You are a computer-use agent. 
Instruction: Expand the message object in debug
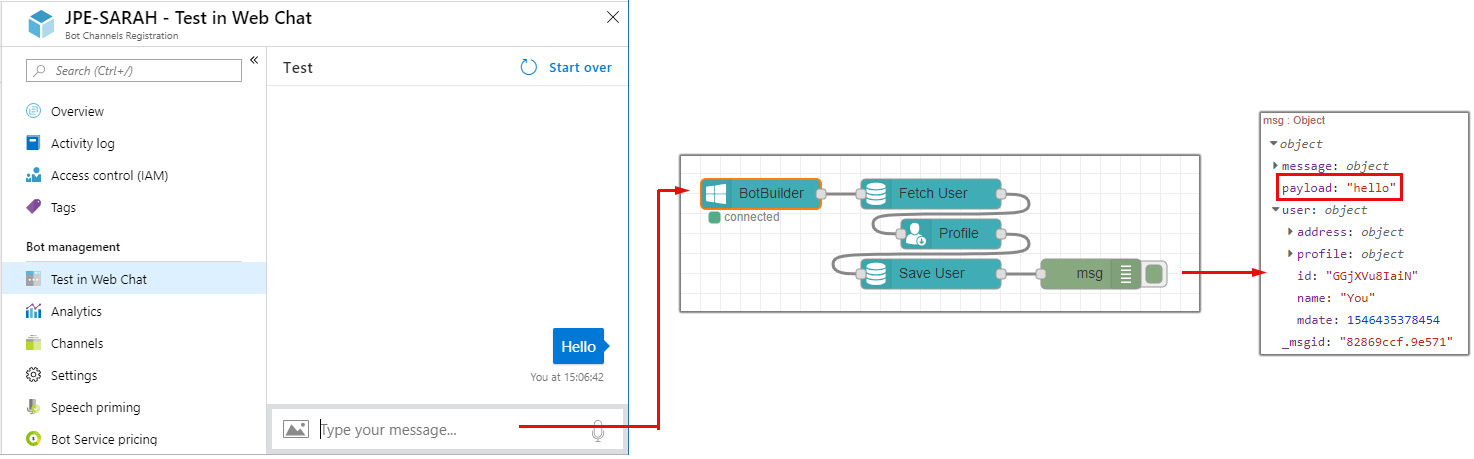click(1275, 166)
